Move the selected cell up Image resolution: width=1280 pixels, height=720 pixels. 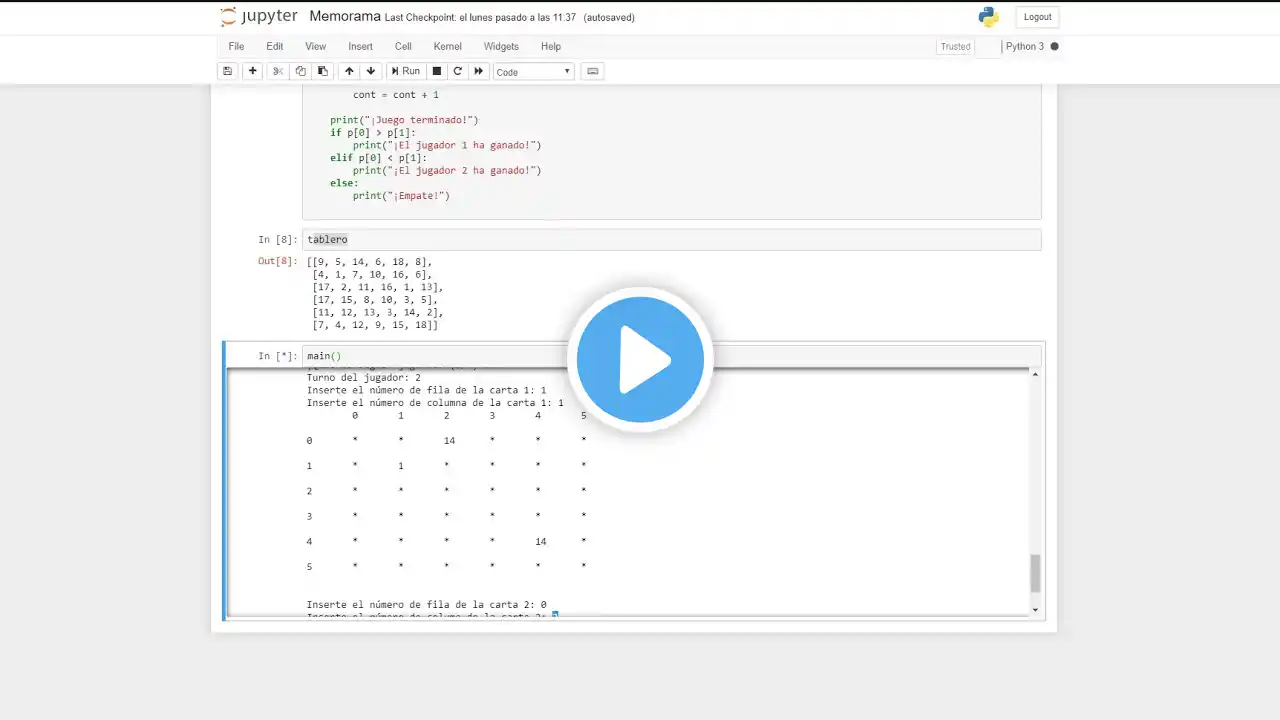point(349,71)
